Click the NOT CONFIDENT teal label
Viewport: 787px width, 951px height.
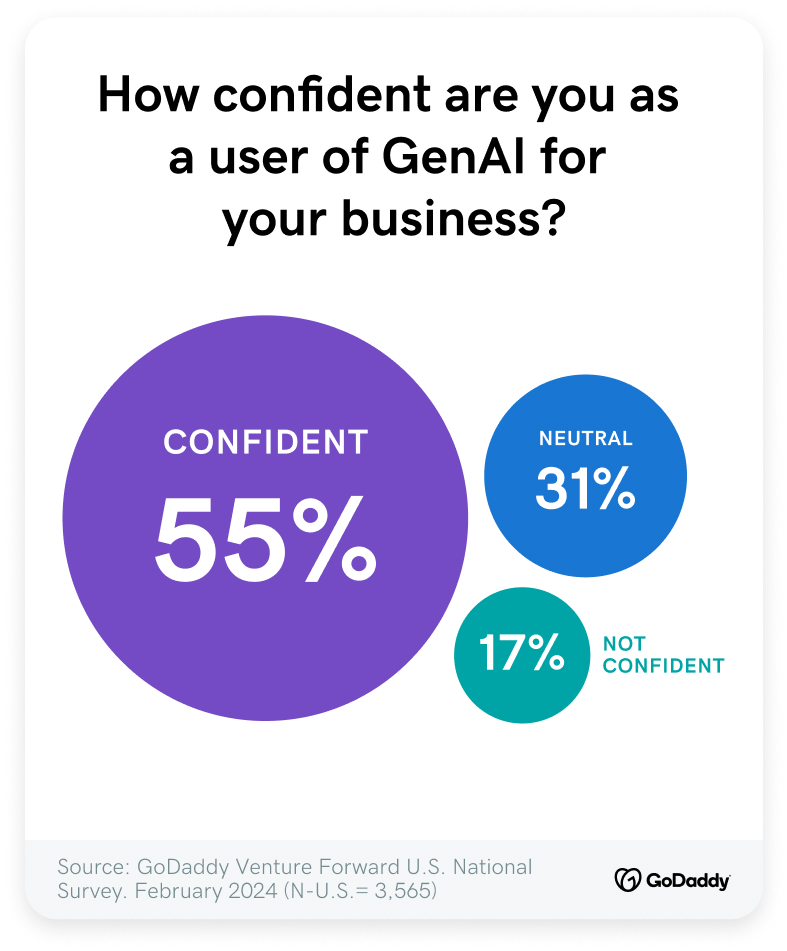663,654
